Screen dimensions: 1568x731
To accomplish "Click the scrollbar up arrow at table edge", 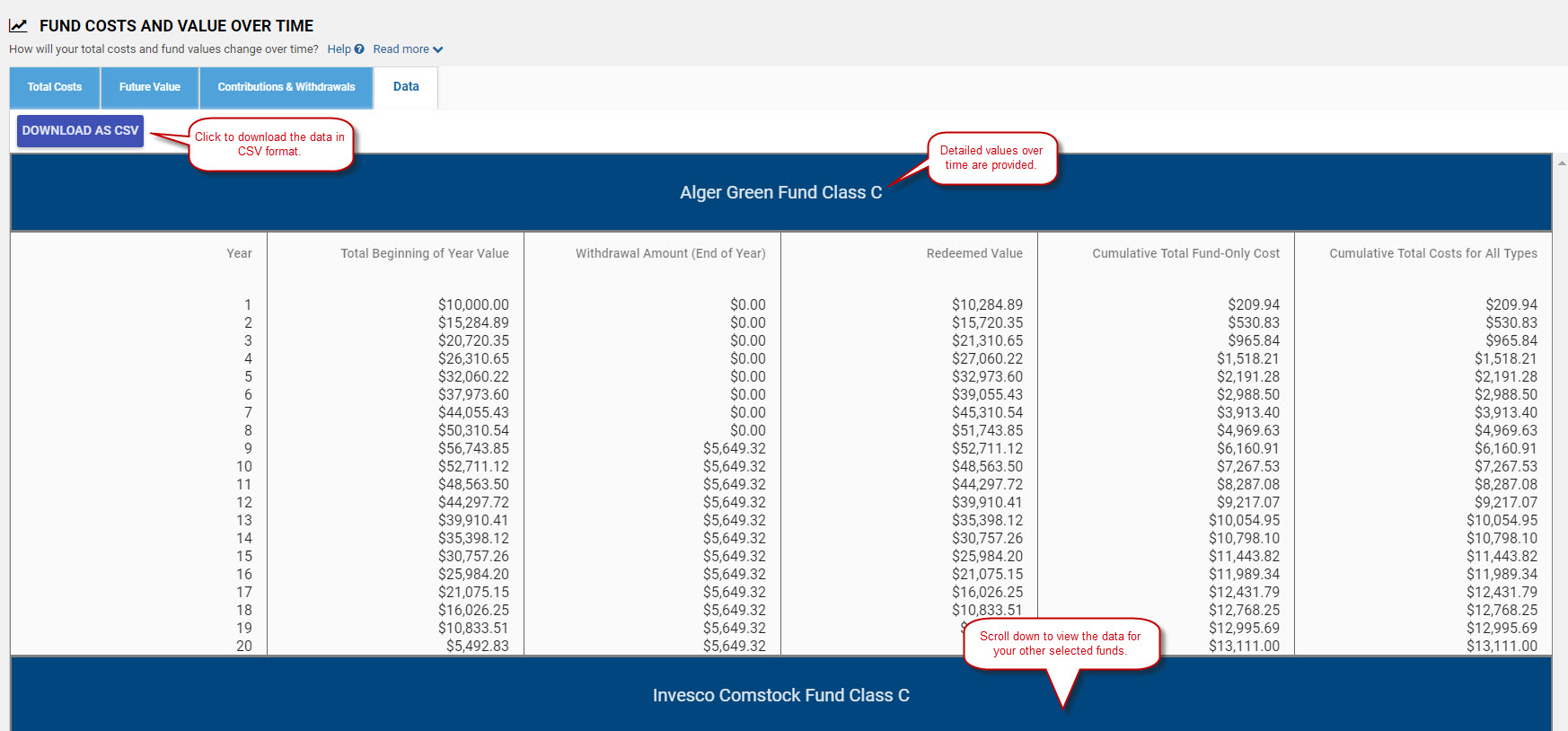I will pos(1562,163).
